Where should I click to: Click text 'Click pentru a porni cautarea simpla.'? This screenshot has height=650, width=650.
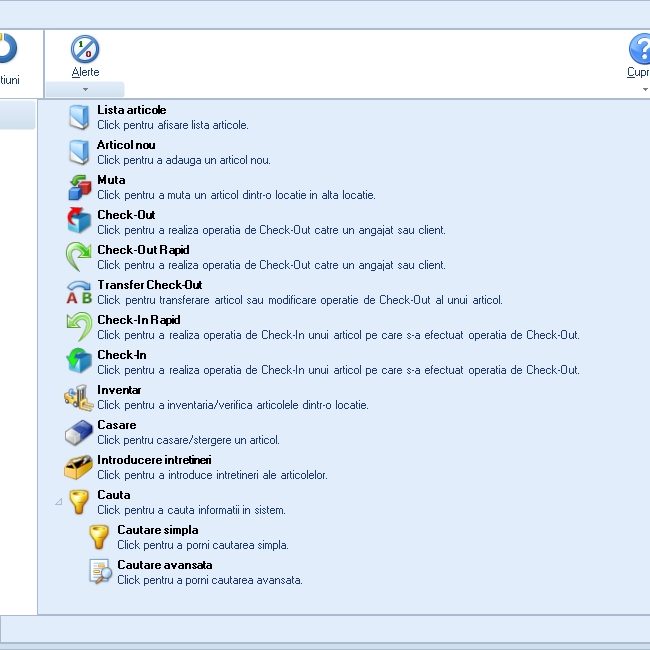[203, 545]
